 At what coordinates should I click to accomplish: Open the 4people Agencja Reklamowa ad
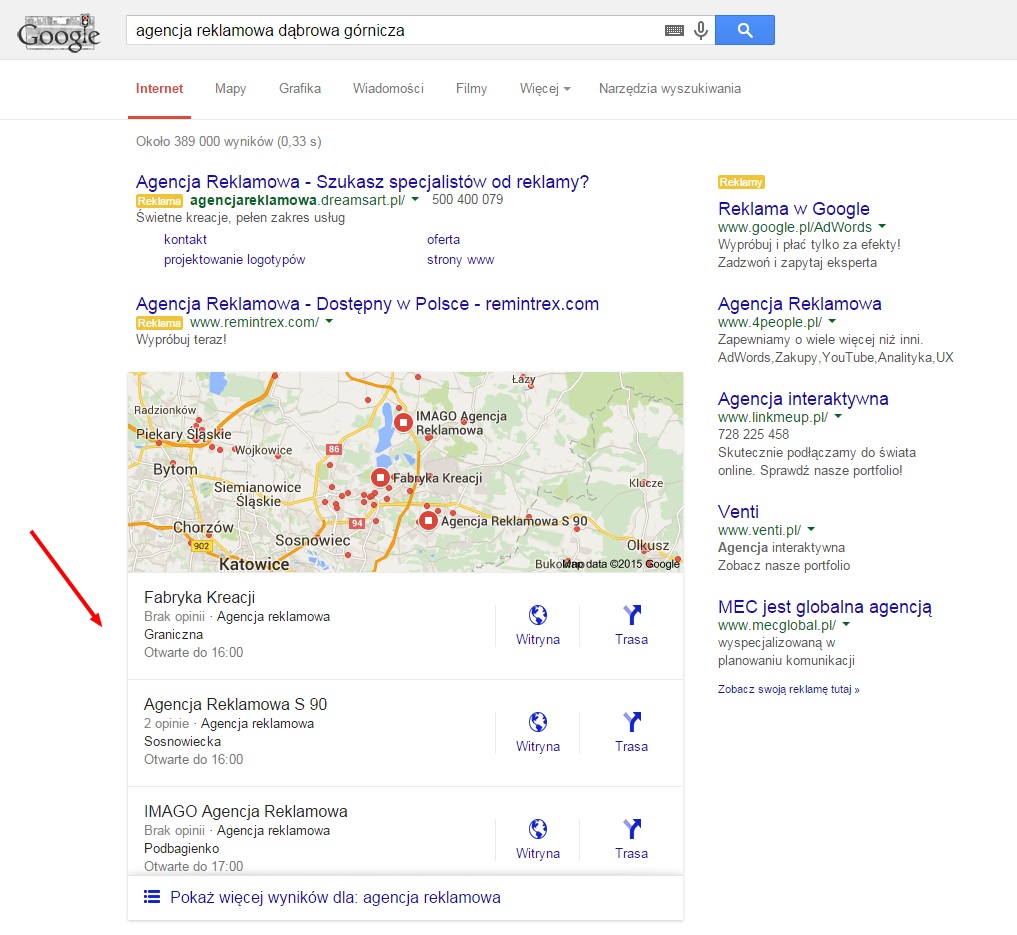tap(800, 304)
